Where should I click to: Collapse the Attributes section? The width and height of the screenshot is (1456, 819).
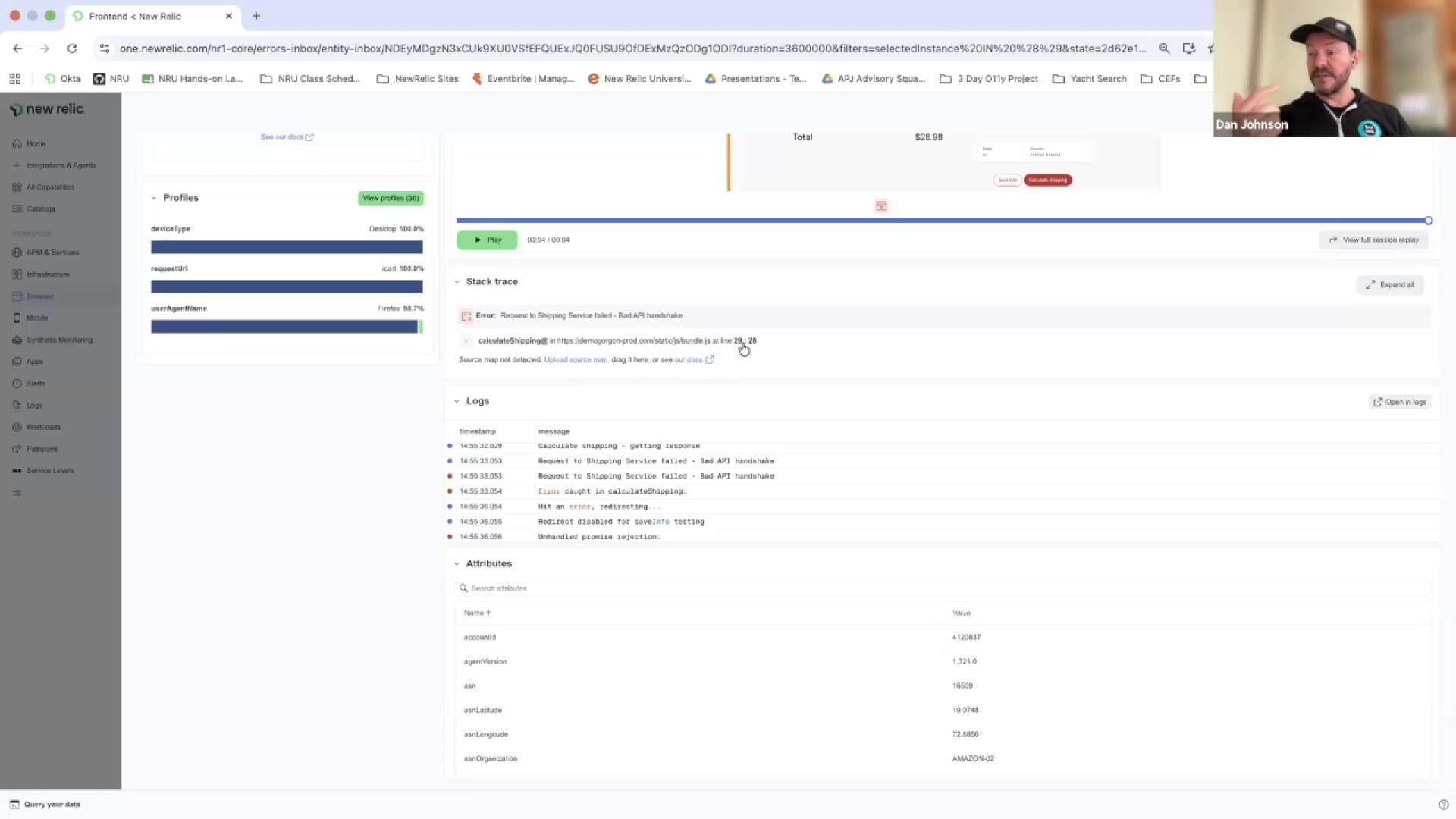pos(457,564)
